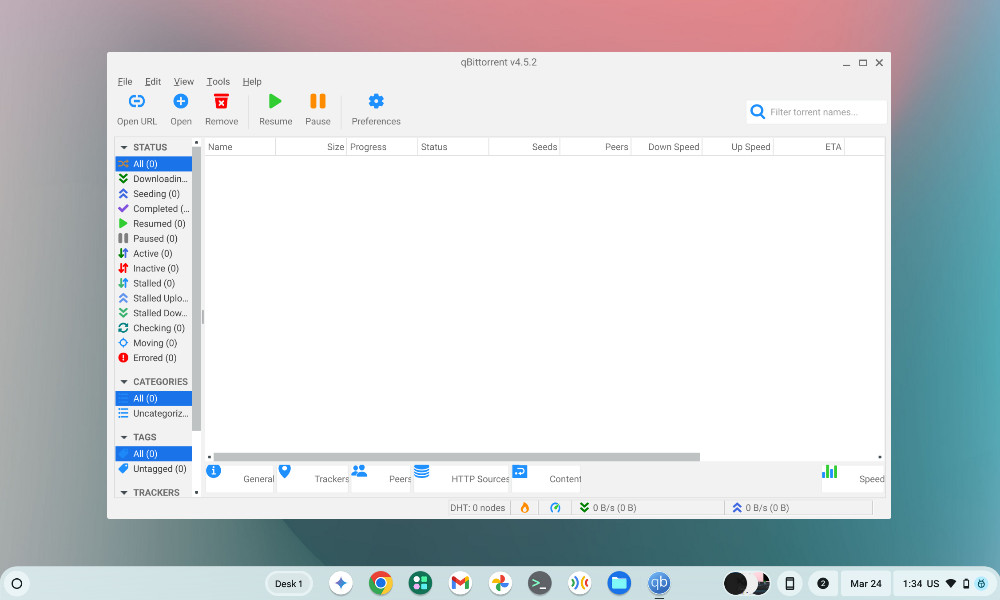
Task: Click DHT: 0 nodes in the status bar
Action: [478, 508]
